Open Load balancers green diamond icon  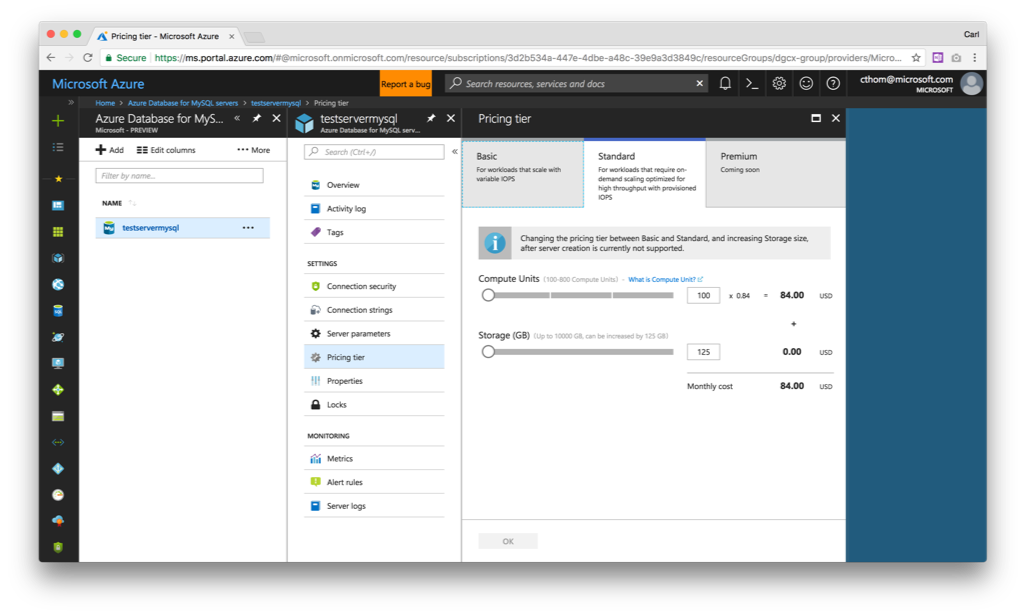[58, 390]
